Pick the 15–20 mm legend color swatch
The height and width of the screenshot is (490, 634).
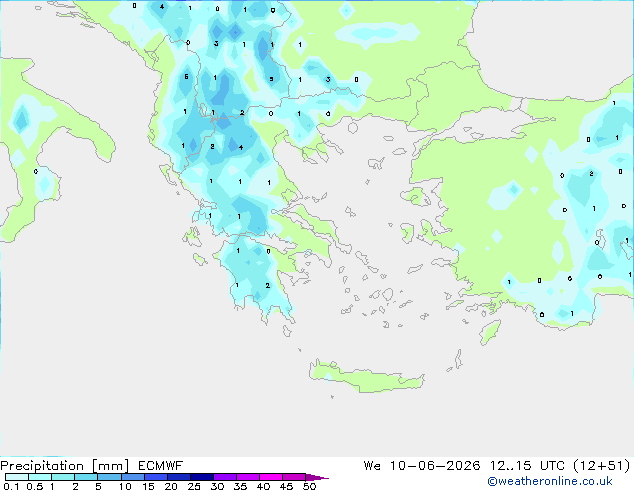point(155,477)
